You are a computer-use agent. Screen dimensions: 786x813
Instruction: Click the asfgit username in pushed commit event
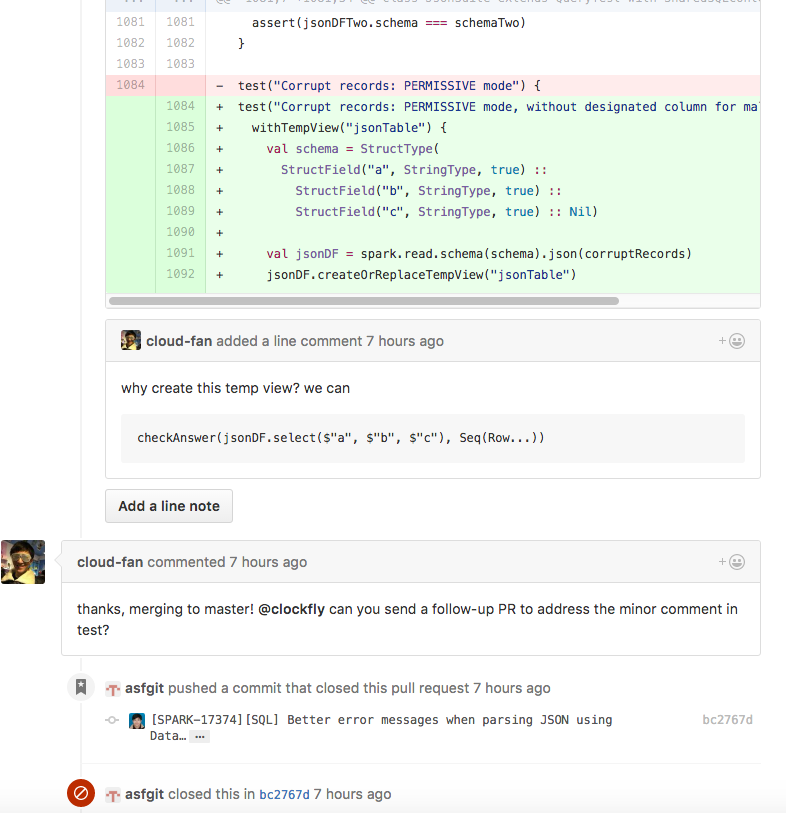[145, 688]
